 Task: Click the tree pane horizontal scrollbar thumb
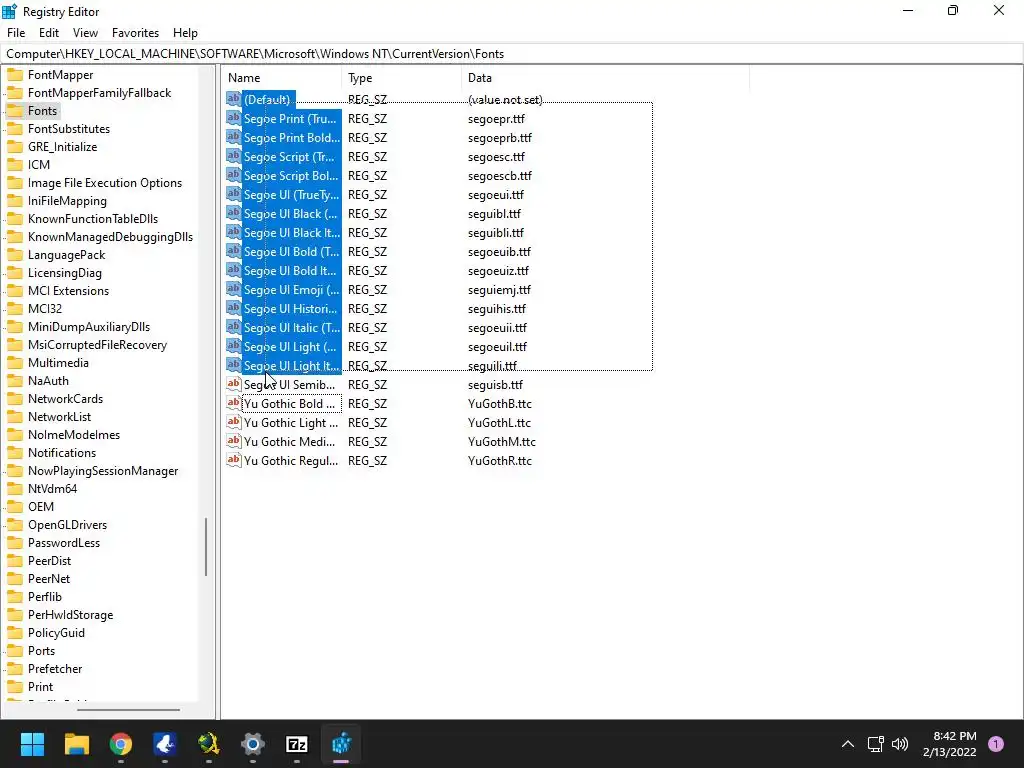(x=128, y=709)
